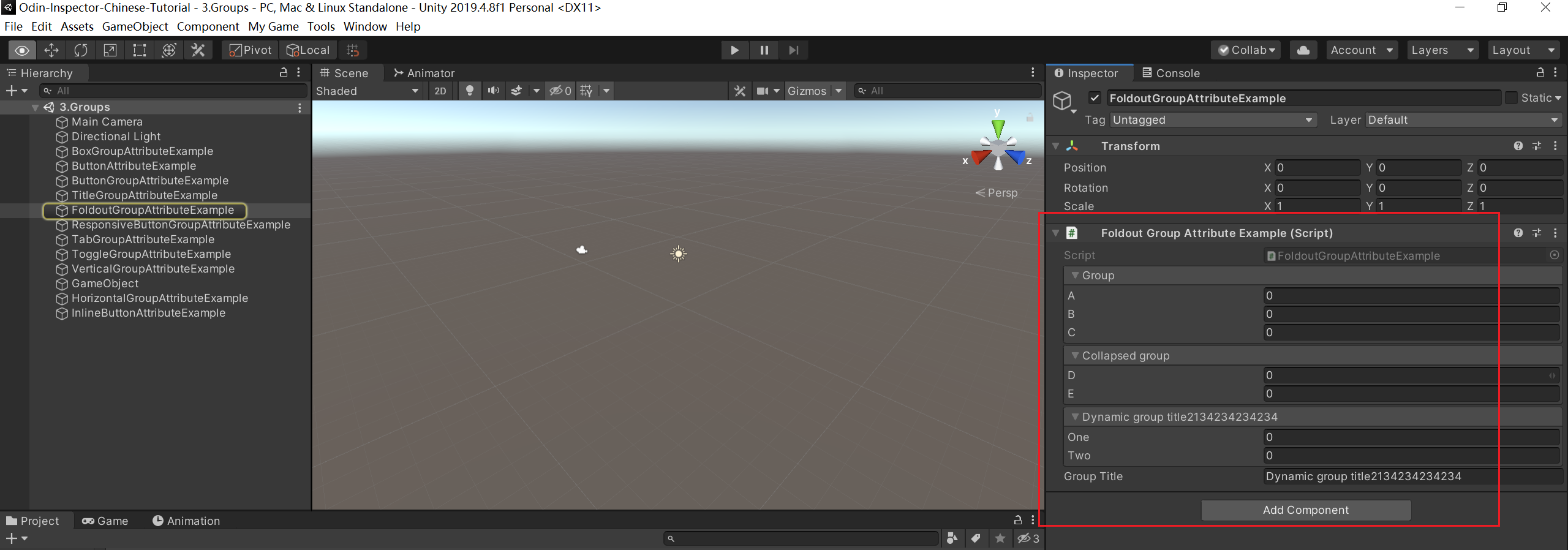
Task: Toggle Pivot/Center handle position
Action: (x=251, y=50)
